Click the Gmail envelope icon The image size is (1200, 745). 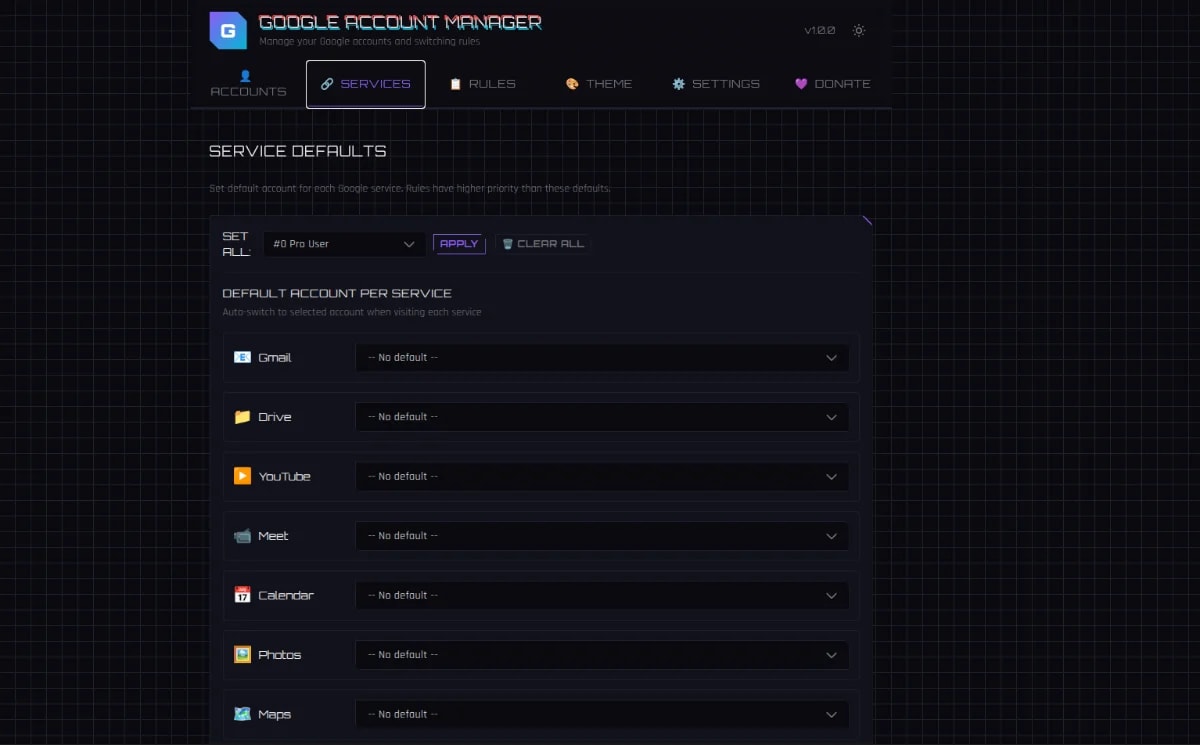(242, 357)
